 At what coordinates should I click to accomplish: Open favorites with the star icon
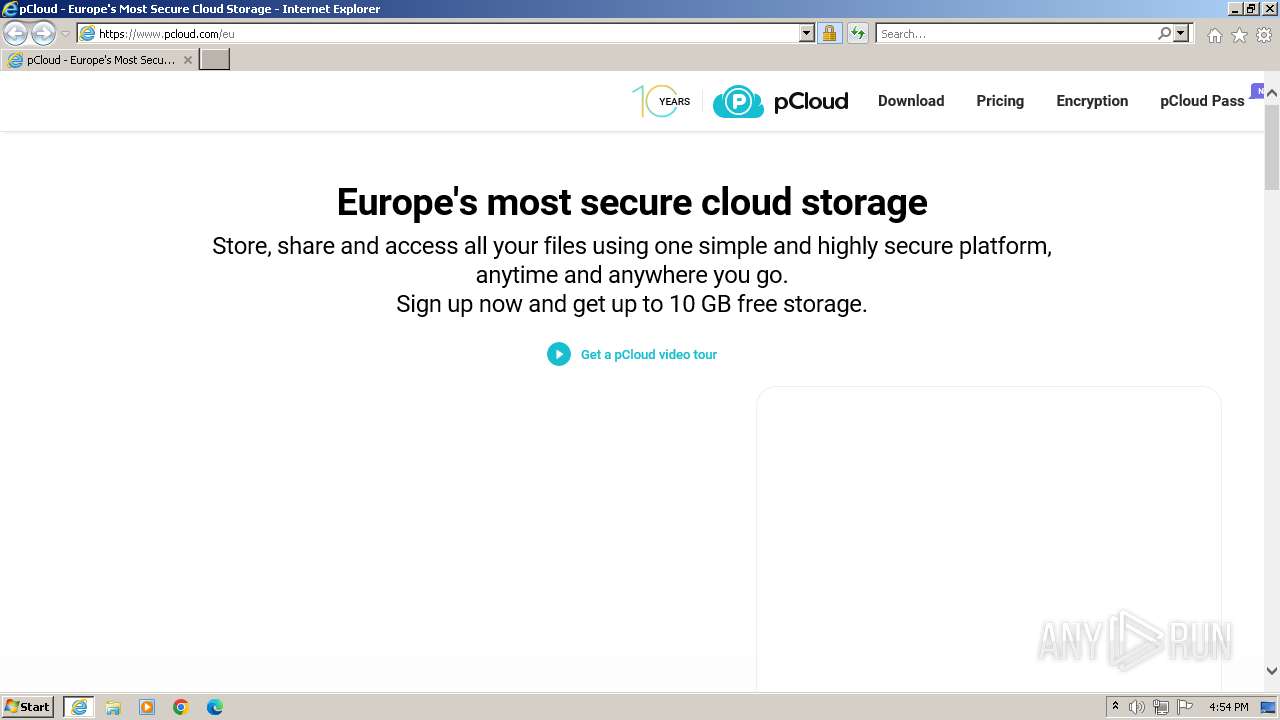coord(1239,35)
